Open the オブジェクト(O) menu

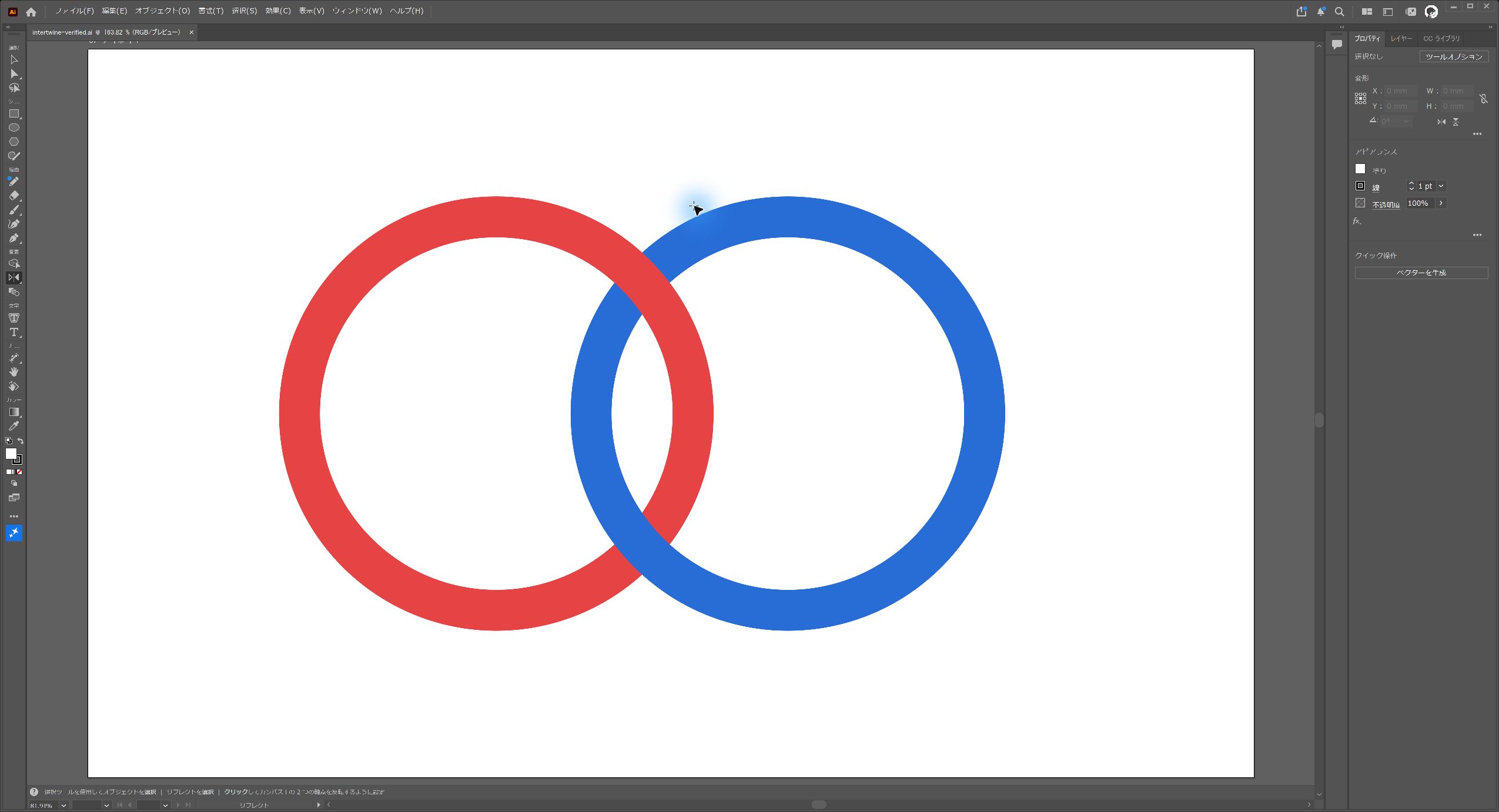[162, 11]
